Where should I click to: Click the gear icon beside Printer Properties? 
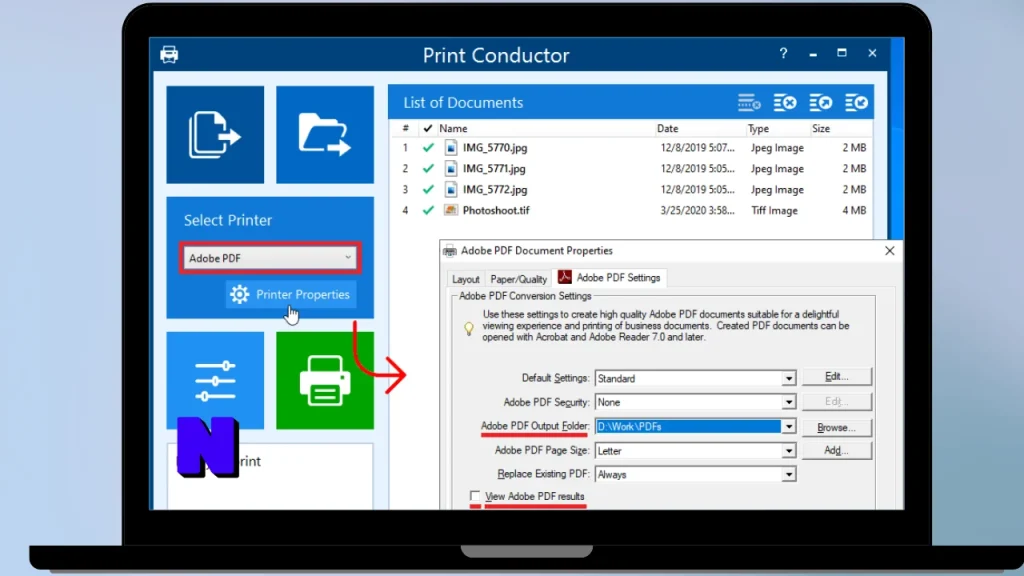(x=240, y=295)
